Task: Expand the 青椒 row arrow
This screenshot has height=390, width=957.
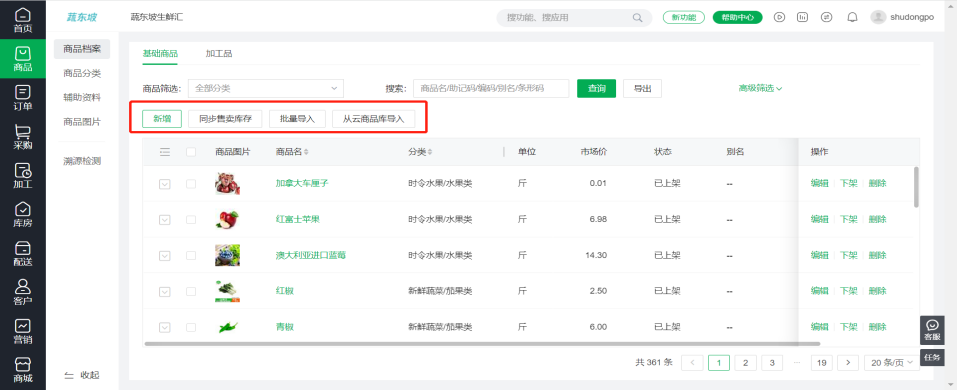Action: click(x=165, y=328)
